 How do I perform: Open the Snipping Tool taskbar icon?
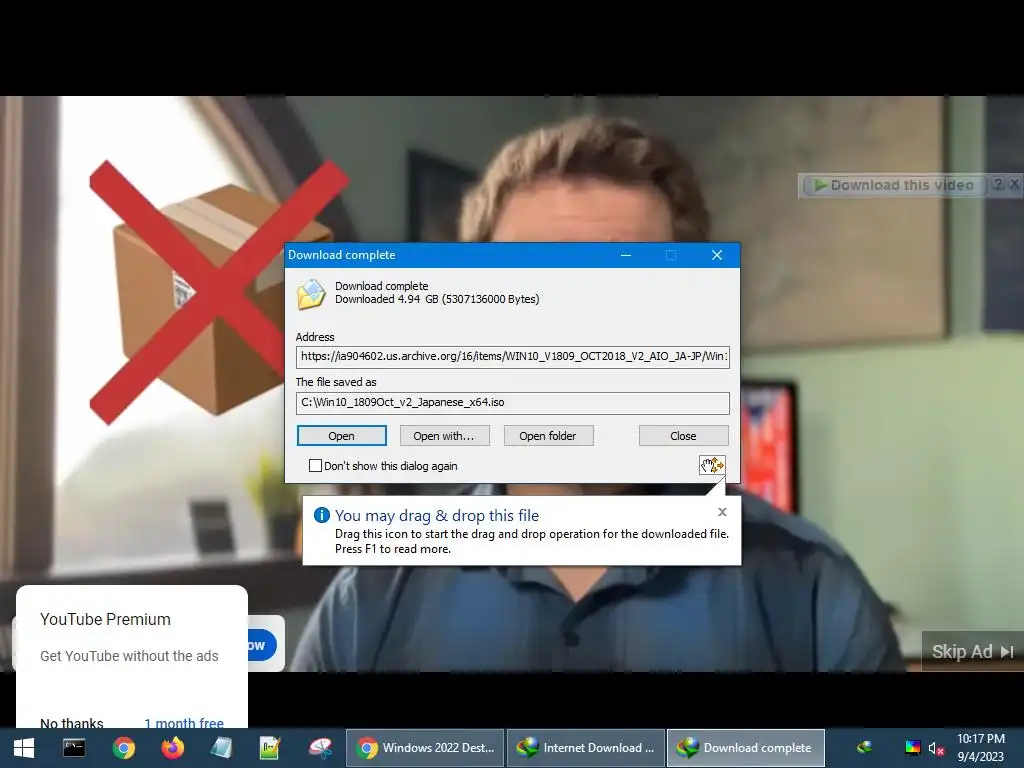tap(320, 748)
